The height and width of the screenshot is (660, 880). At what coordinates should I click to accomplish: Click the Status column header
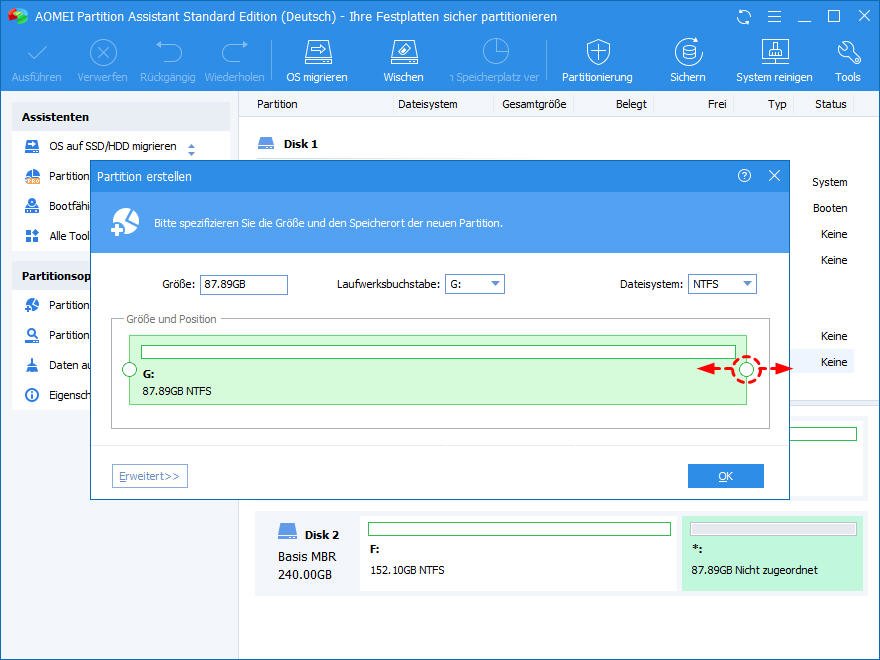(831, 104)
